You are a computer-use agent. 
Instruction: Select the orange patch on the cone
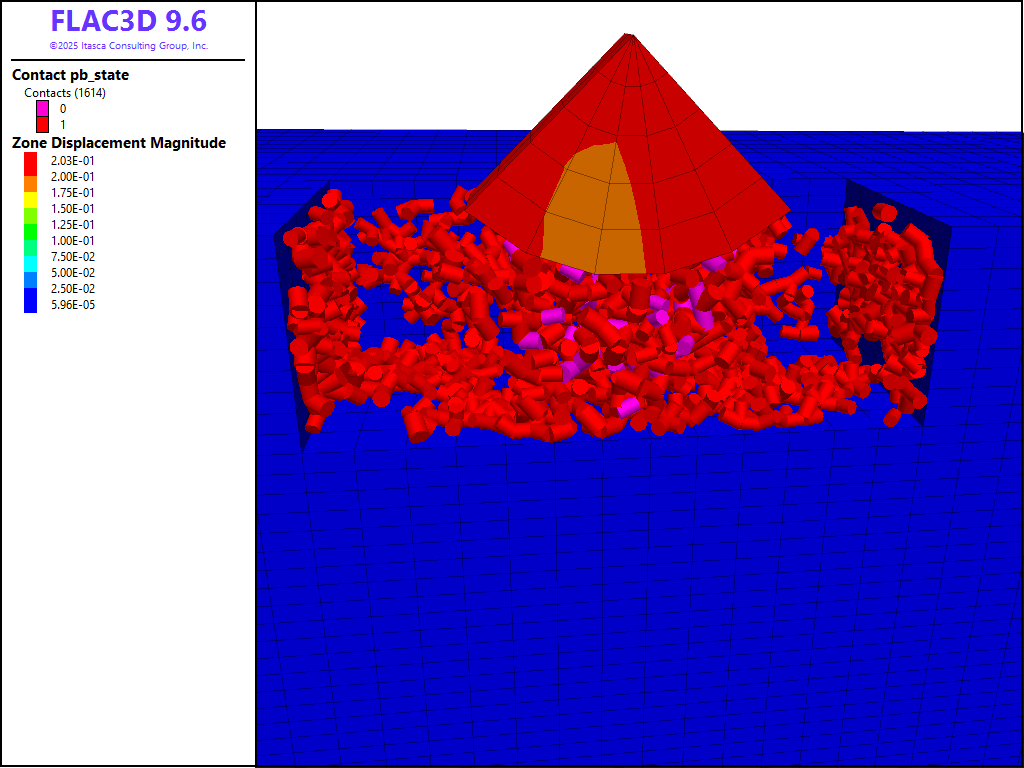click(x=592, y=210)
